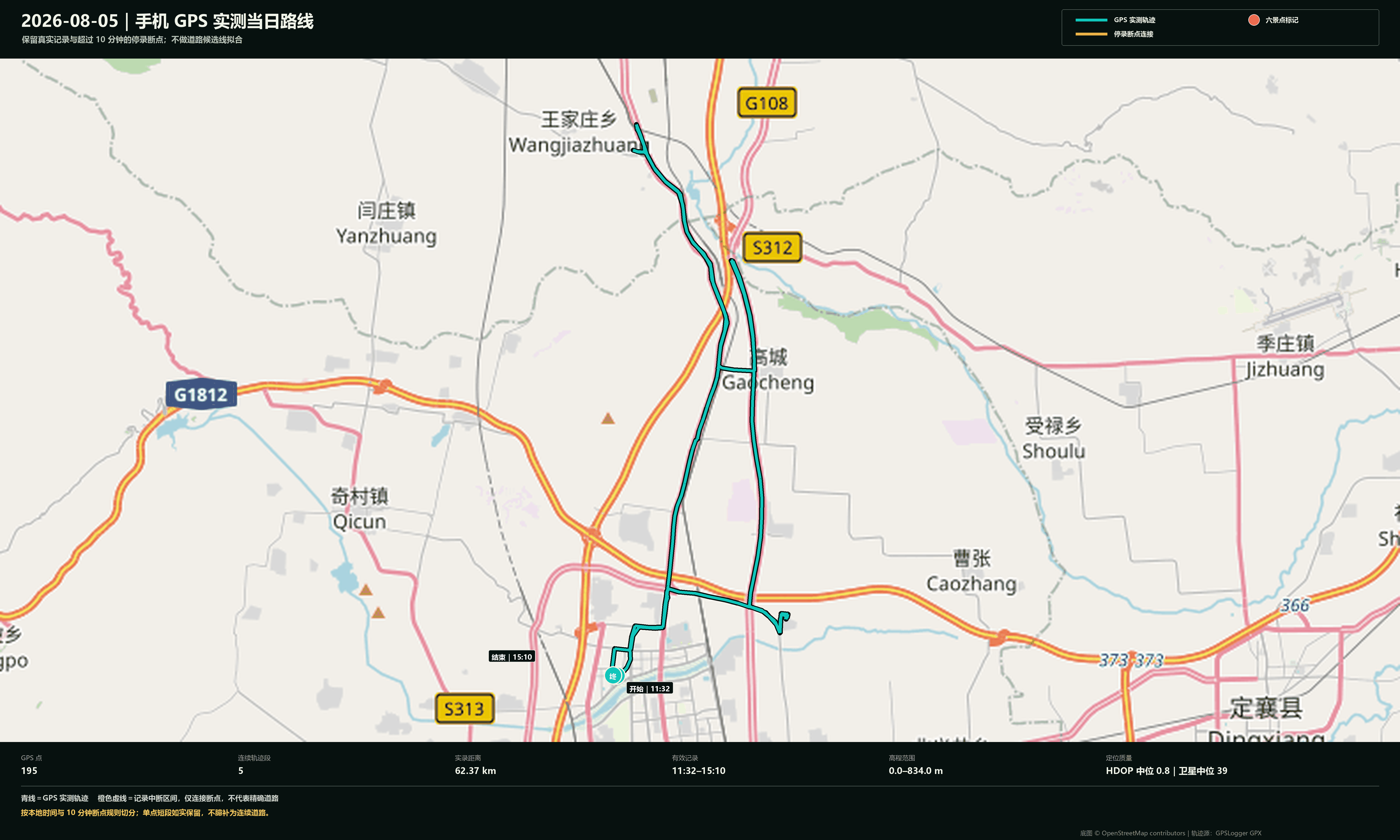Viewport: 1400px width, 840px height.
Task: Click the subtitle about 10 分钟的停录断点
Action: [x=132, y=40]
